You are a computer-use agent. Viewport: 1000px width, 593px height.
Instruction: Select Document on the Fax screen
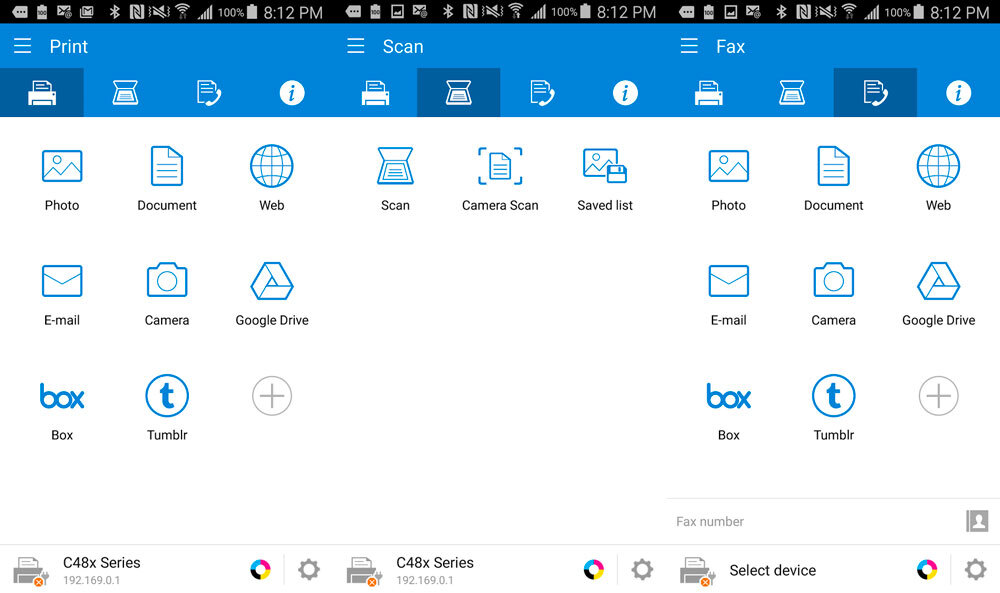click(x=834, y=178)
